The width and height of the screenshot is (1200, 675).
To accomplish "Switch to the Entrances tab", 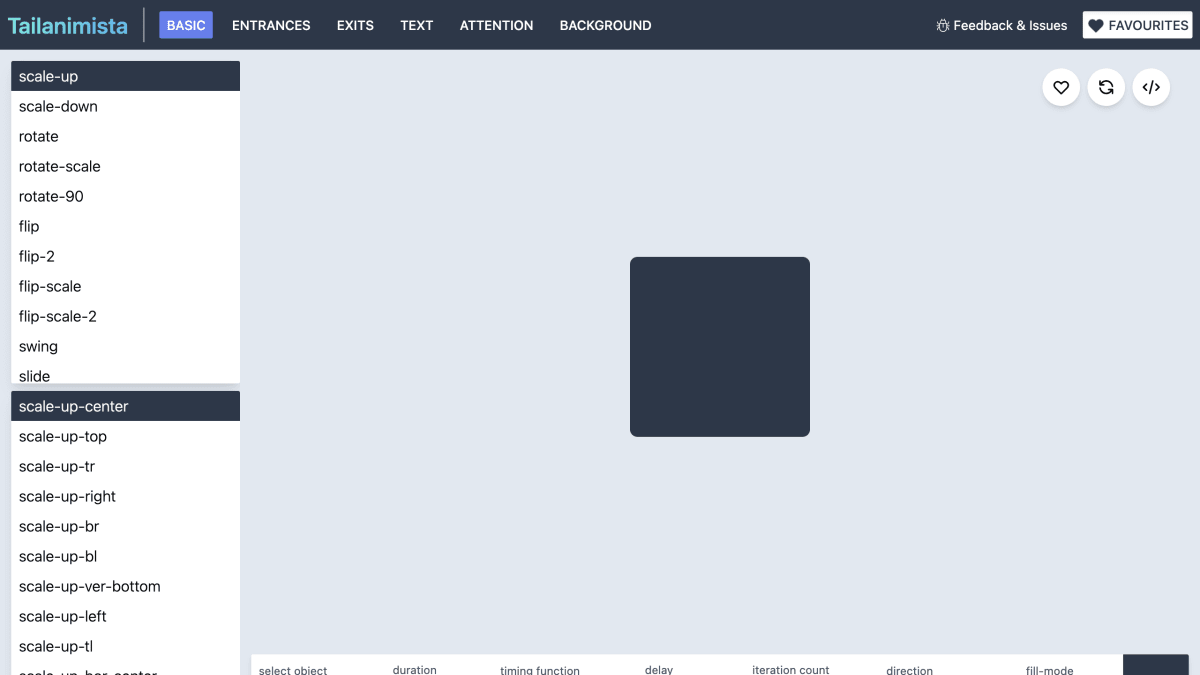I will coord(271,25).
